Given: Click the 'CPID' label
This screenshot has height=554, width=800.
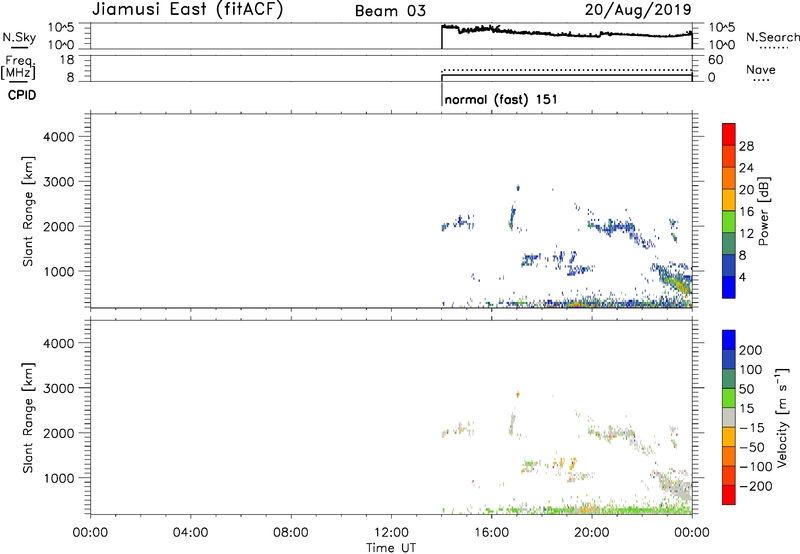Looking at the screenshot, I should (x=22, y=95).
